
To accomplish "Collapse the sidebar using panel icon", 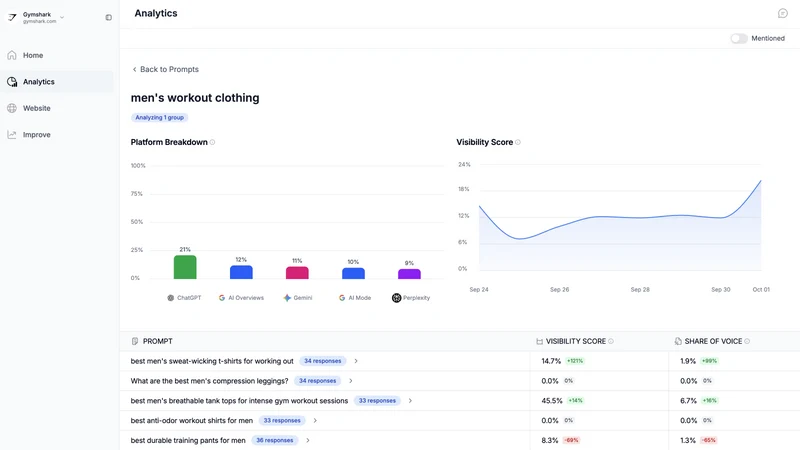I will (109, 17).
